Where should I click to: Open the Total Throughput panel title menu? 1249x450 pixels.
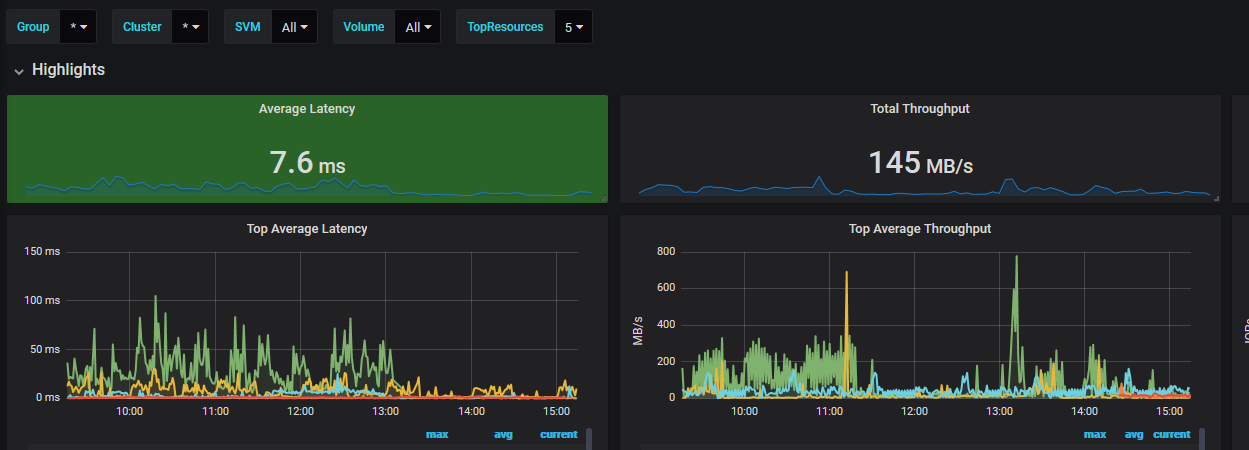click(x=919, y=109)
